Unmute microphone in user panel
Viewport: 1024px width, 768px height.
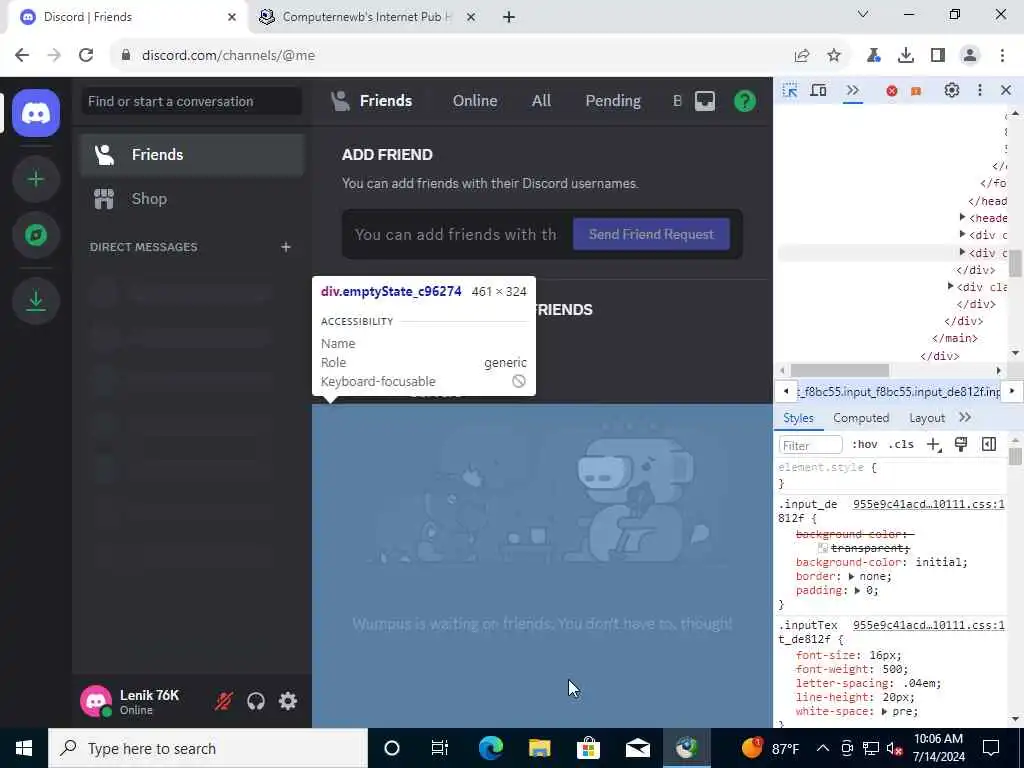click(224, 701)
